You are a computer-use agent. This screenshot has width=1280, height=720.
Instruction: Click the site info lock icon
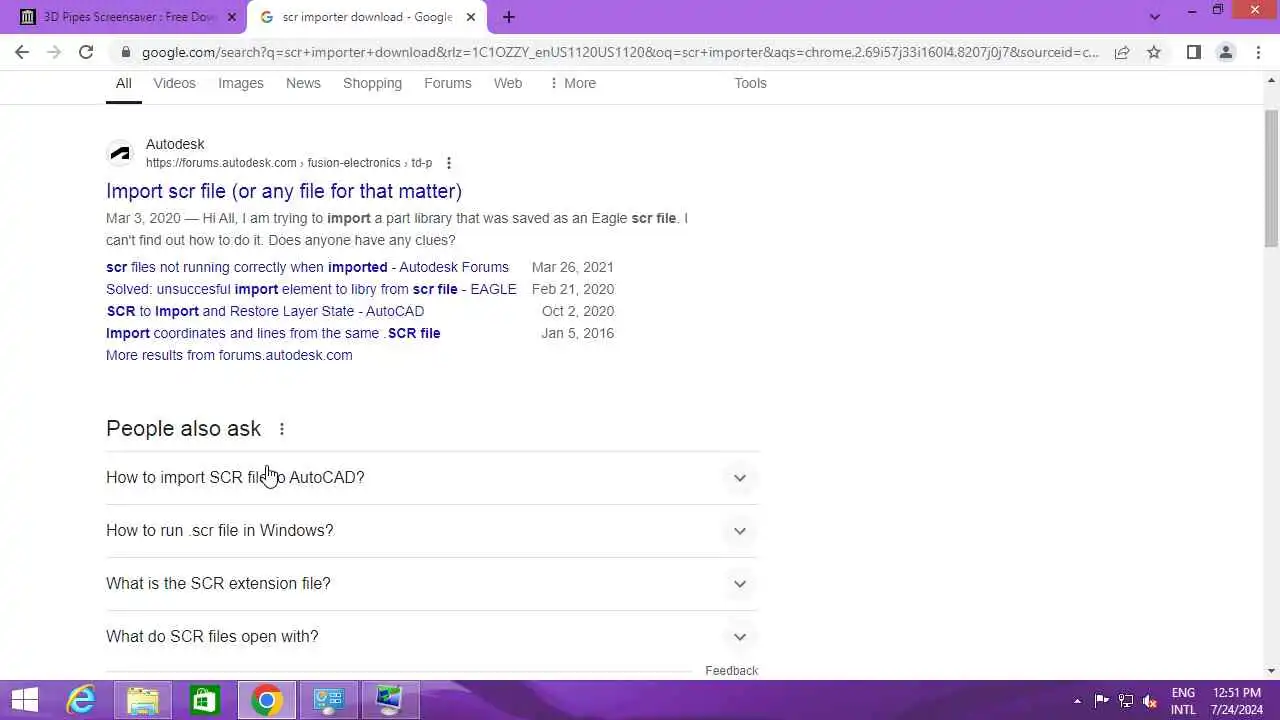point(125,52)
